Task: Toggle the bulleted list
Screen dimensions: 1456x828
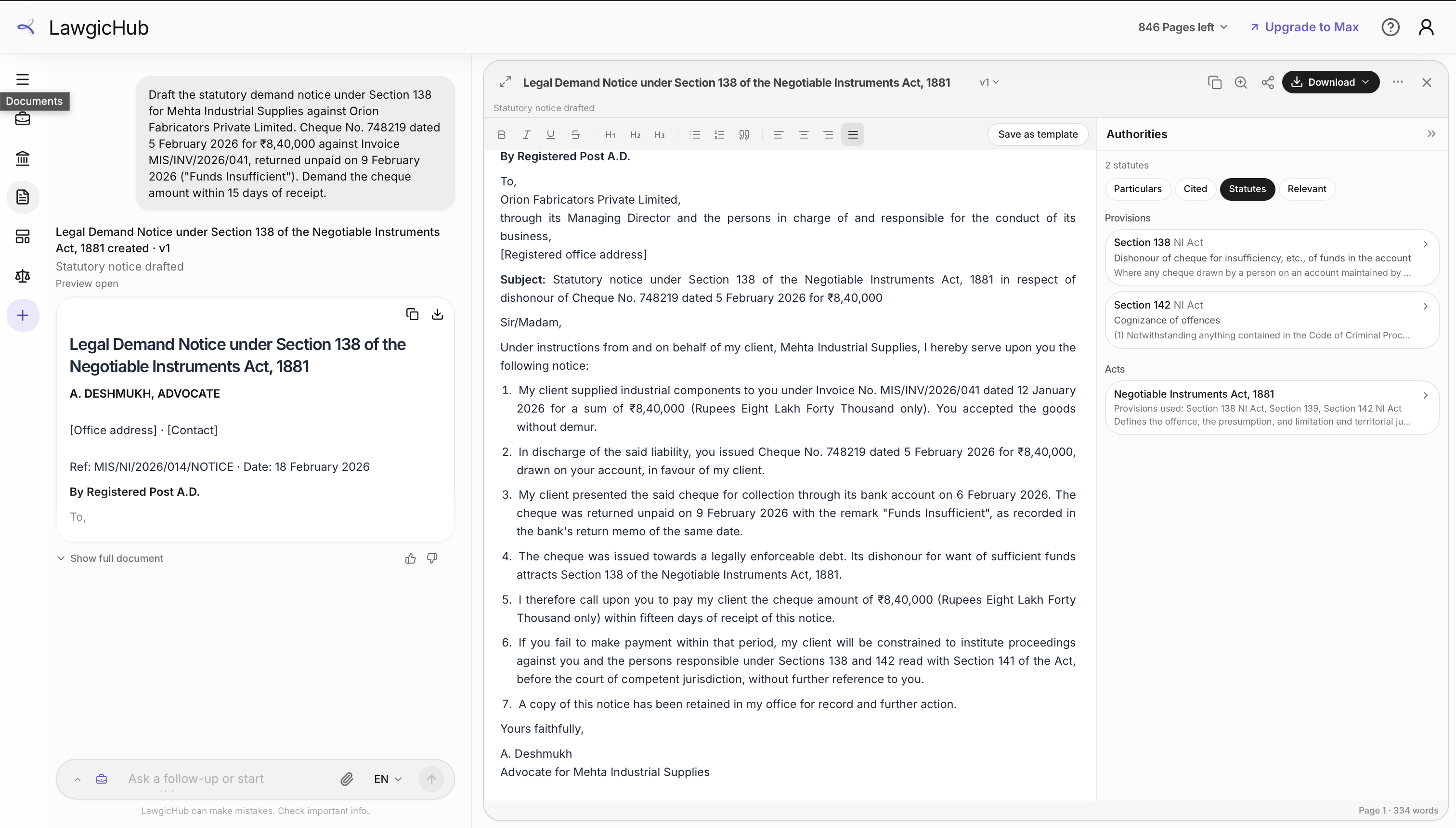Action: 695,135
